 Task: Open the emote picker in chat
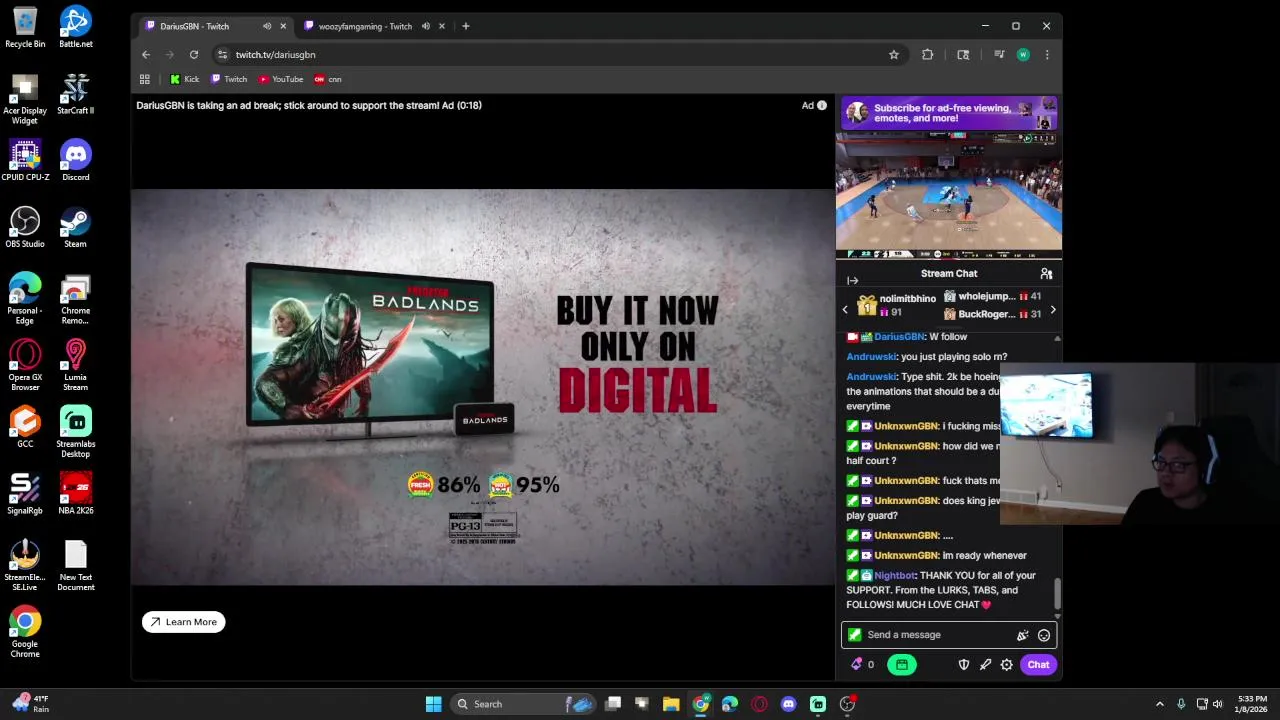point(1044,635)
